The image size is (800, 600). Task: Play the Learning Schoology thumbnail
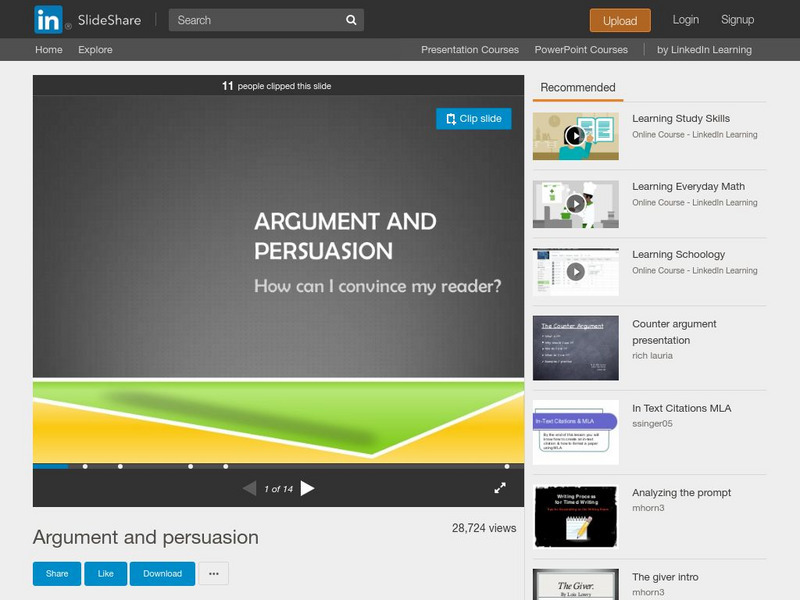576,271
